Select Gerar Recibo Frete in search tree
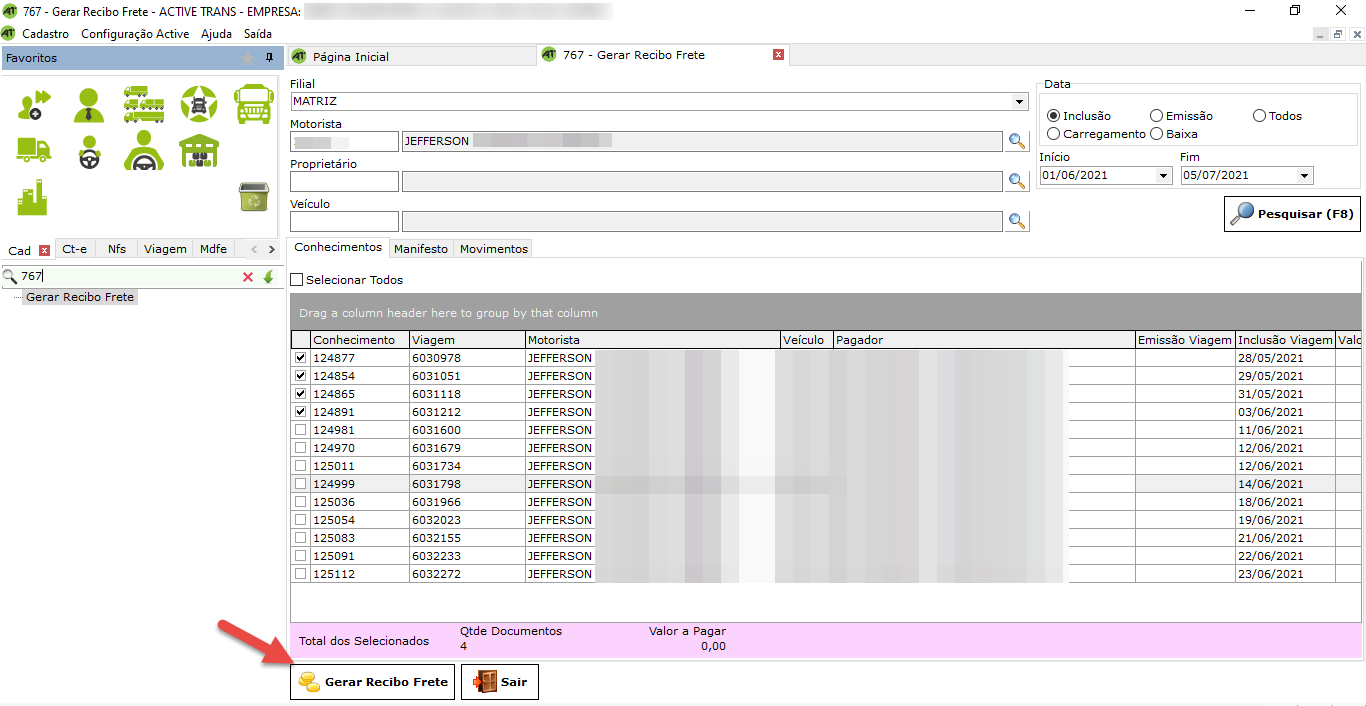Image resolution: width=1366 pixels, height=706 pixels. click(80, 297)
